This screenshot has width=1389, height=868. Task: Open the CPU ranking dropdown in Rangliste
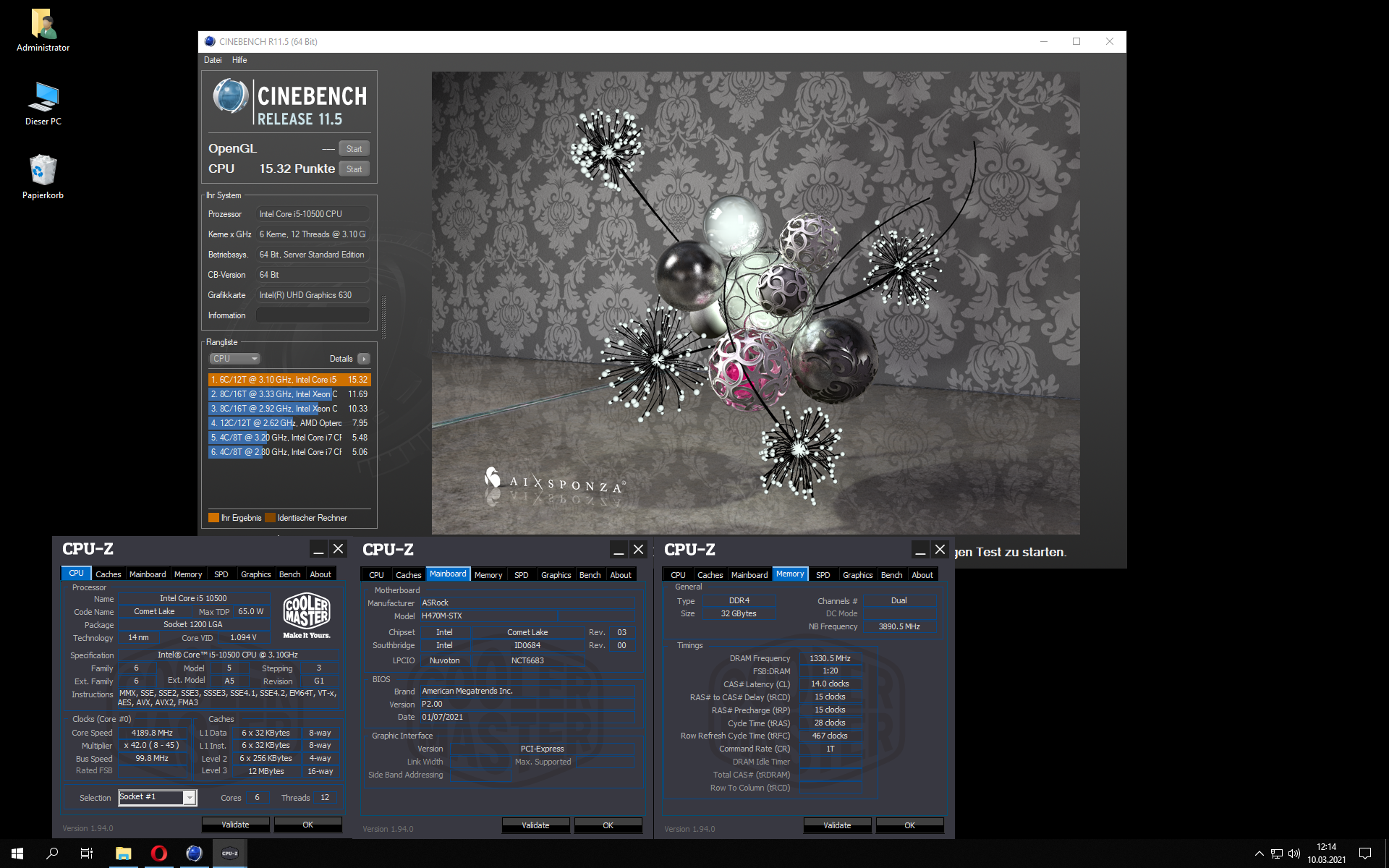tap(234, 359)
